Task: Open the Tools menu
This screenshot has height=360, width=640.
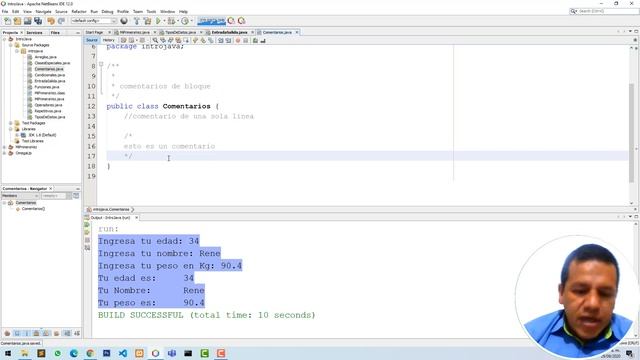Action: 151,11
